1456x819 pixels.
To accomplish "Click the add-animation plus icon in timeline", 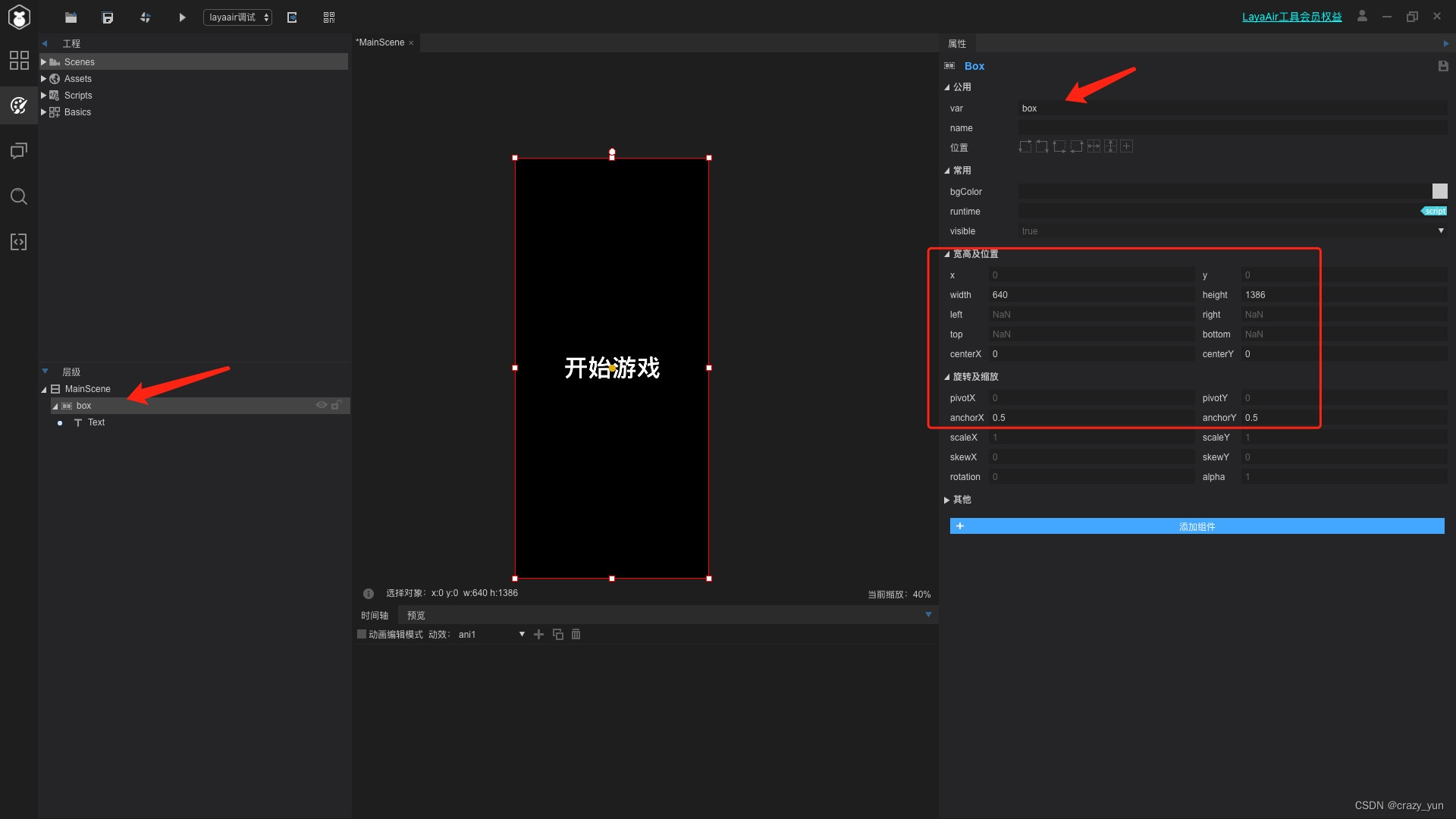I will pos(538,635).
